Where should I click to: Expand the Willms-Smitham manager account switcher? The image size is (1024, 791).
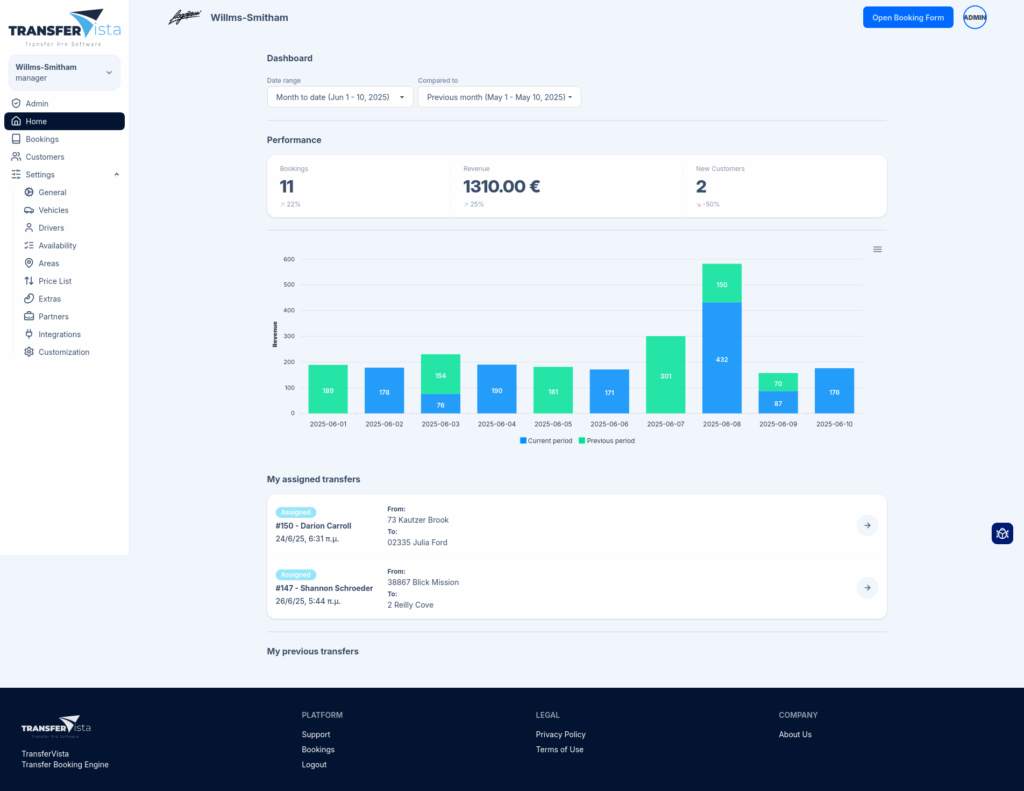pyautogui.click(x=64, y=72)
